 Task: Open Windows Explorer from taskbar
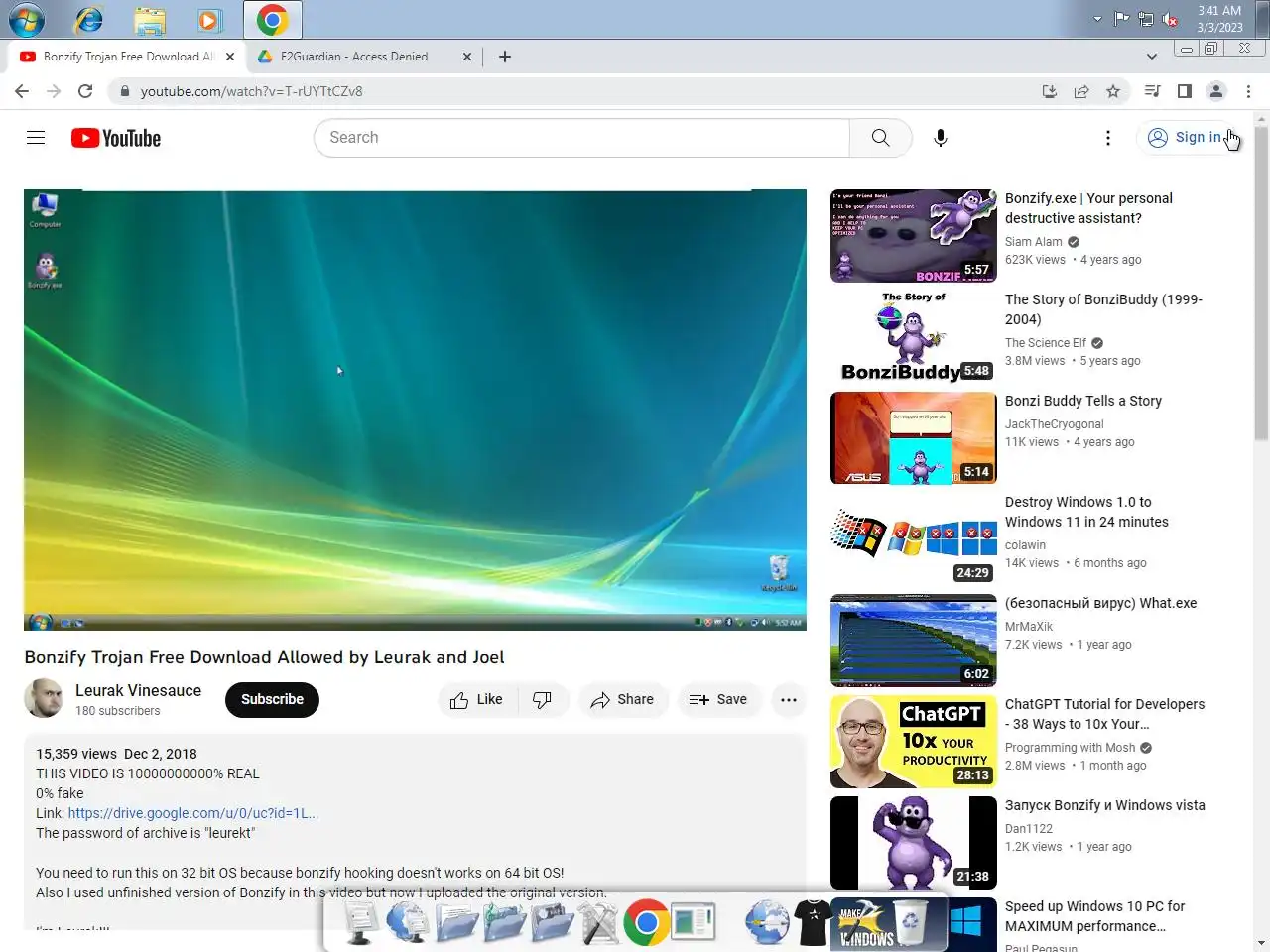149,19
